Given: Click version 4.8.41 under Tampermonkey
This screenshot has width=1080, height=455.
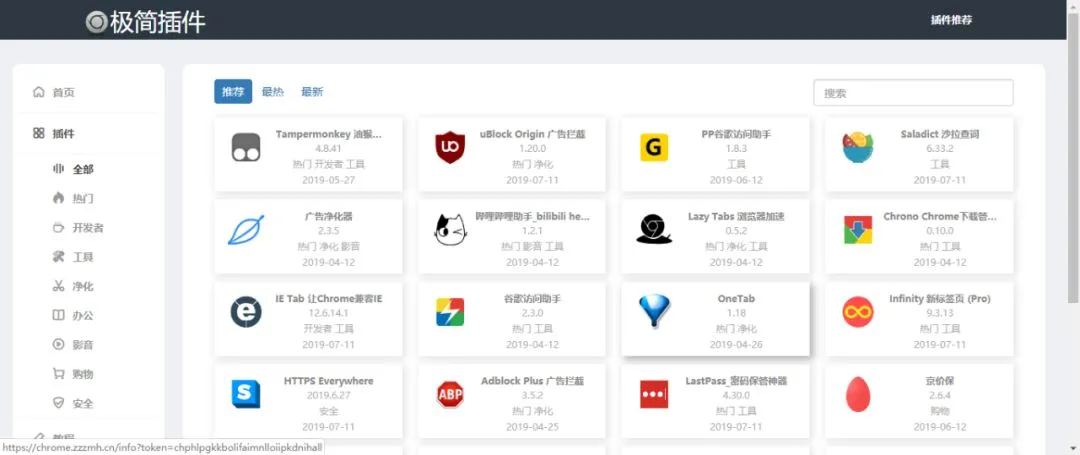Looking at the screenshot, I should (x=329, y=149).
